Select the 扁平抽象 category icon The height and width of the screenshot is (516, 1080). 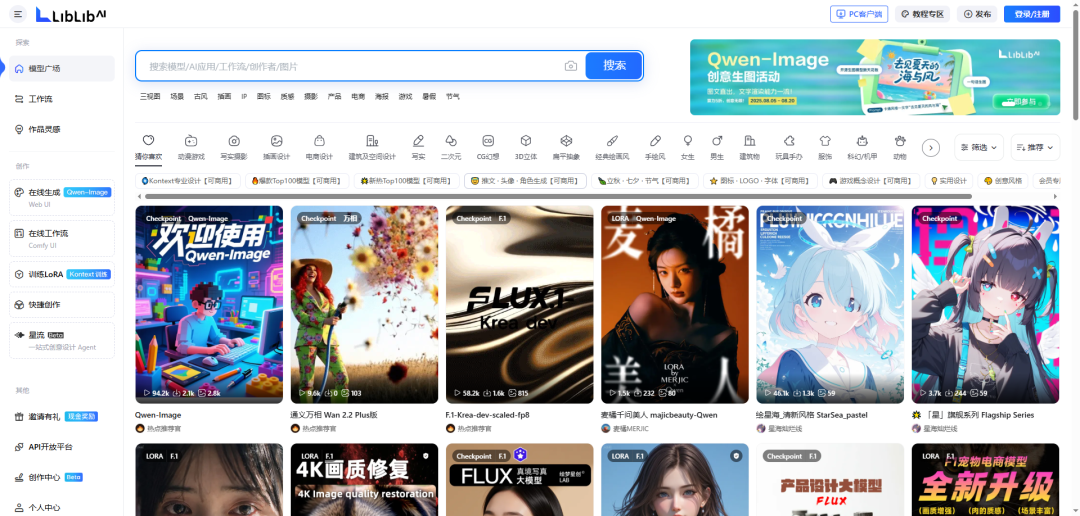click(x=566, y=141)
